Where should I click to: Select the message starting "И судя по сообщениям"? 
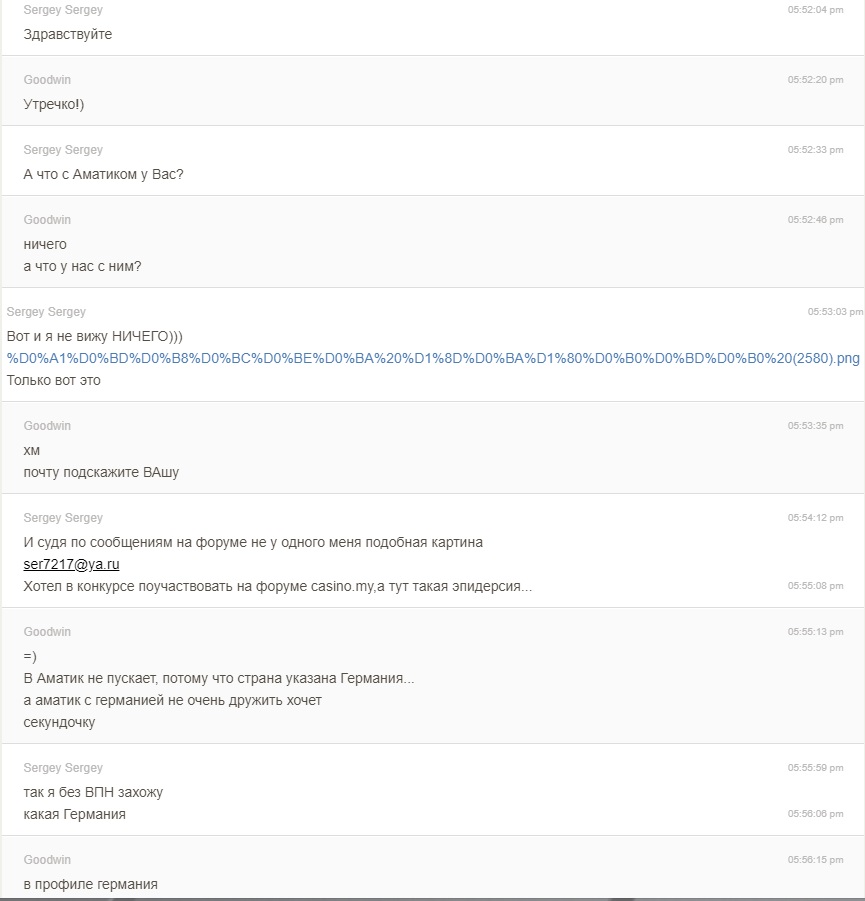click(x=253, y=542)
